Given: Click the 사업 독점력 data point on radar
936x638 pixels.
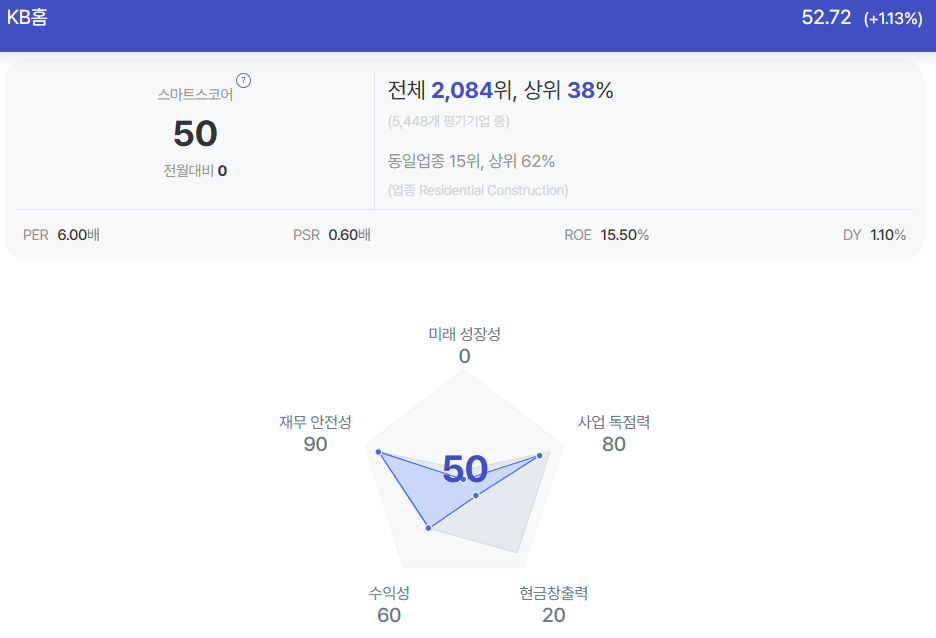Looking at the screenshot, I should click(x=540, y=456).
